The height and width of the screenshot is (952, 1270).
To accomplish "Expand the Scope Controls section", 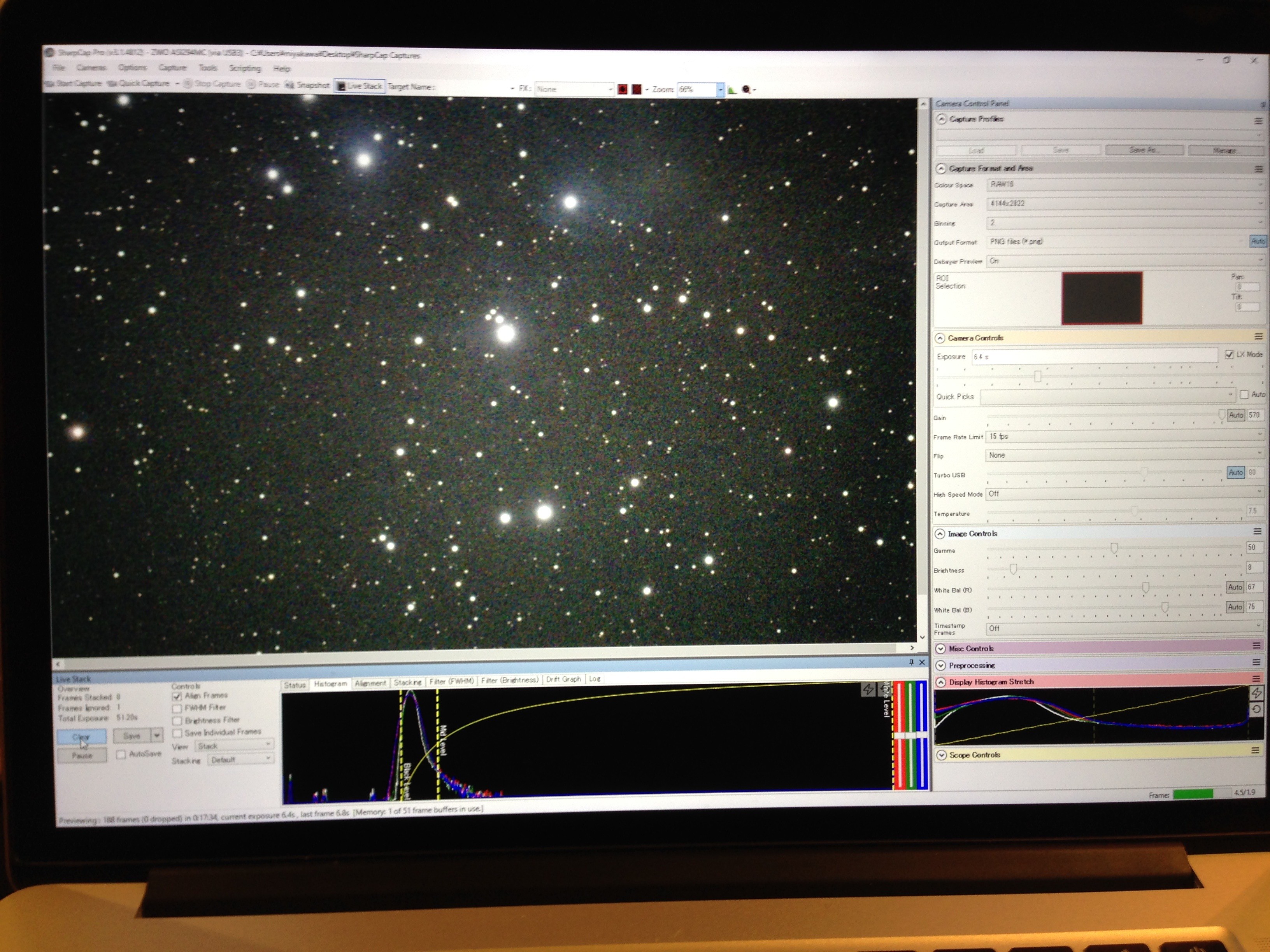I will point(942,755).
